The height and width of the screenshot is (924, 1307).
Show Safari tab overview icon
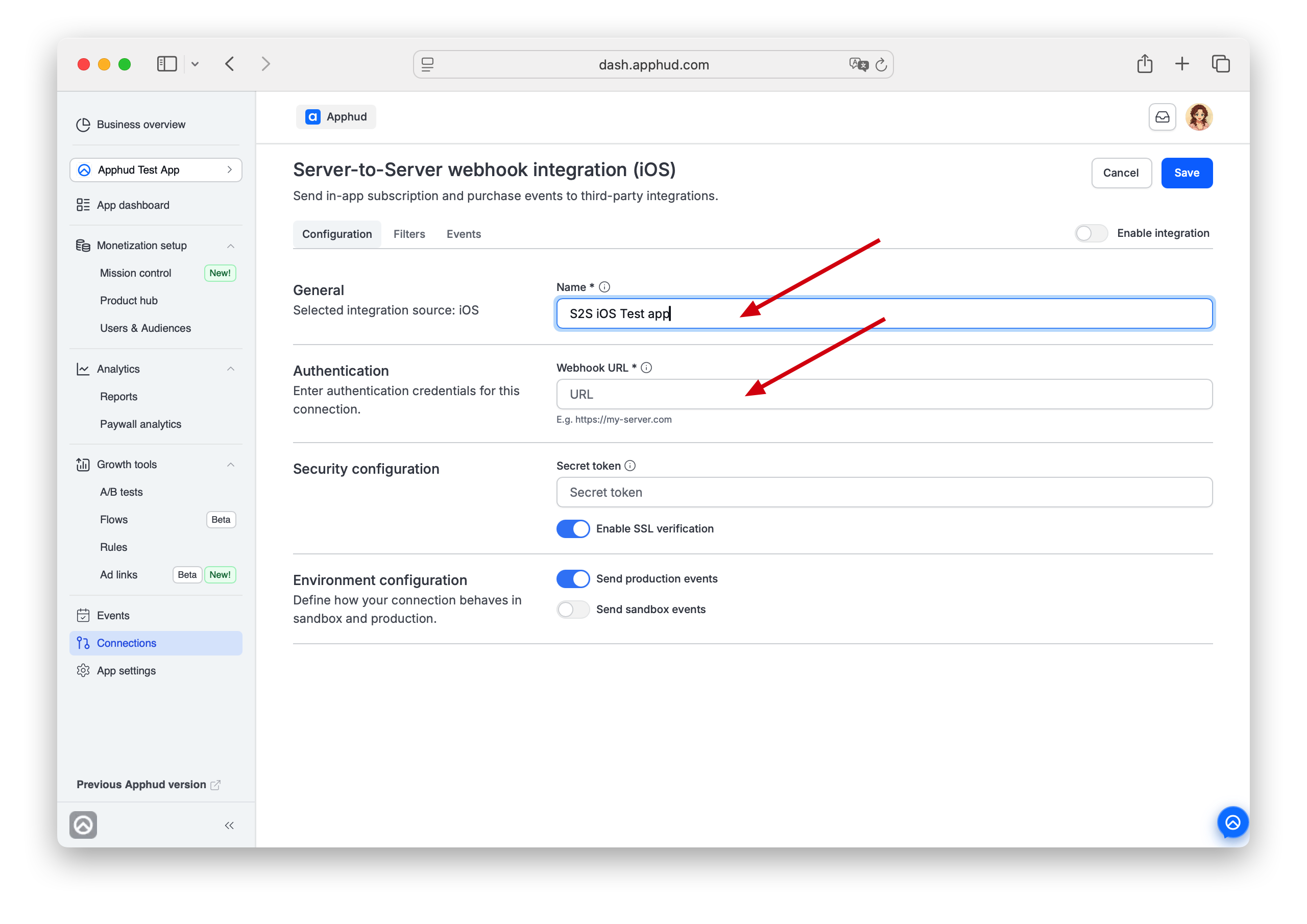(1221, 64)
